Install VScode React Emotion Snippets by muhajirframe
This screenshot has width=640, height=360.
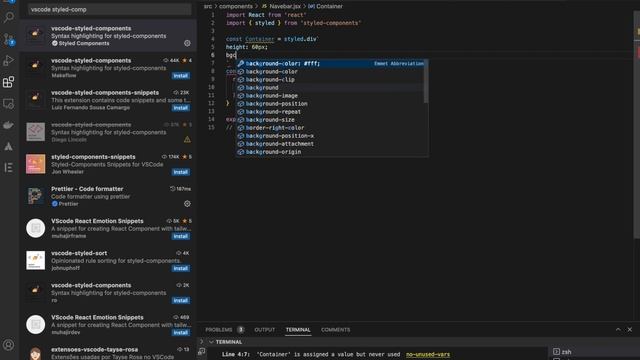(180, 236)
